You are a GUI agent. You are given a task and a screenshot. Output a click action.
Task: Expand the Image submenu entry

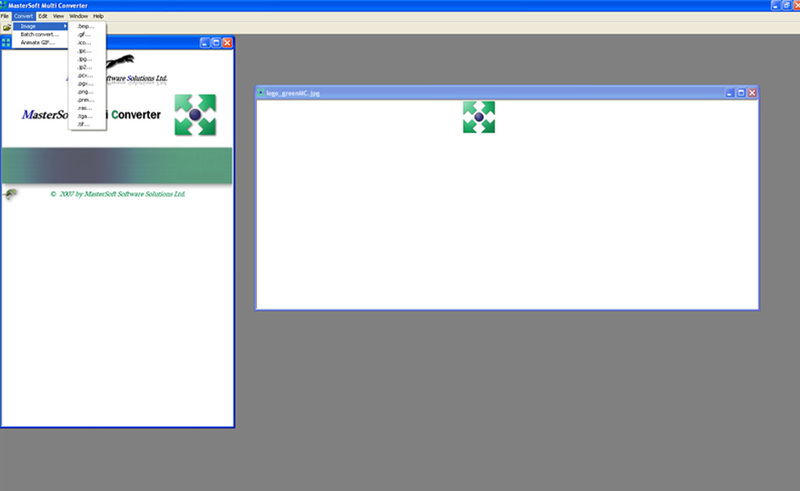pyautogui.click(x=40, y=26)
